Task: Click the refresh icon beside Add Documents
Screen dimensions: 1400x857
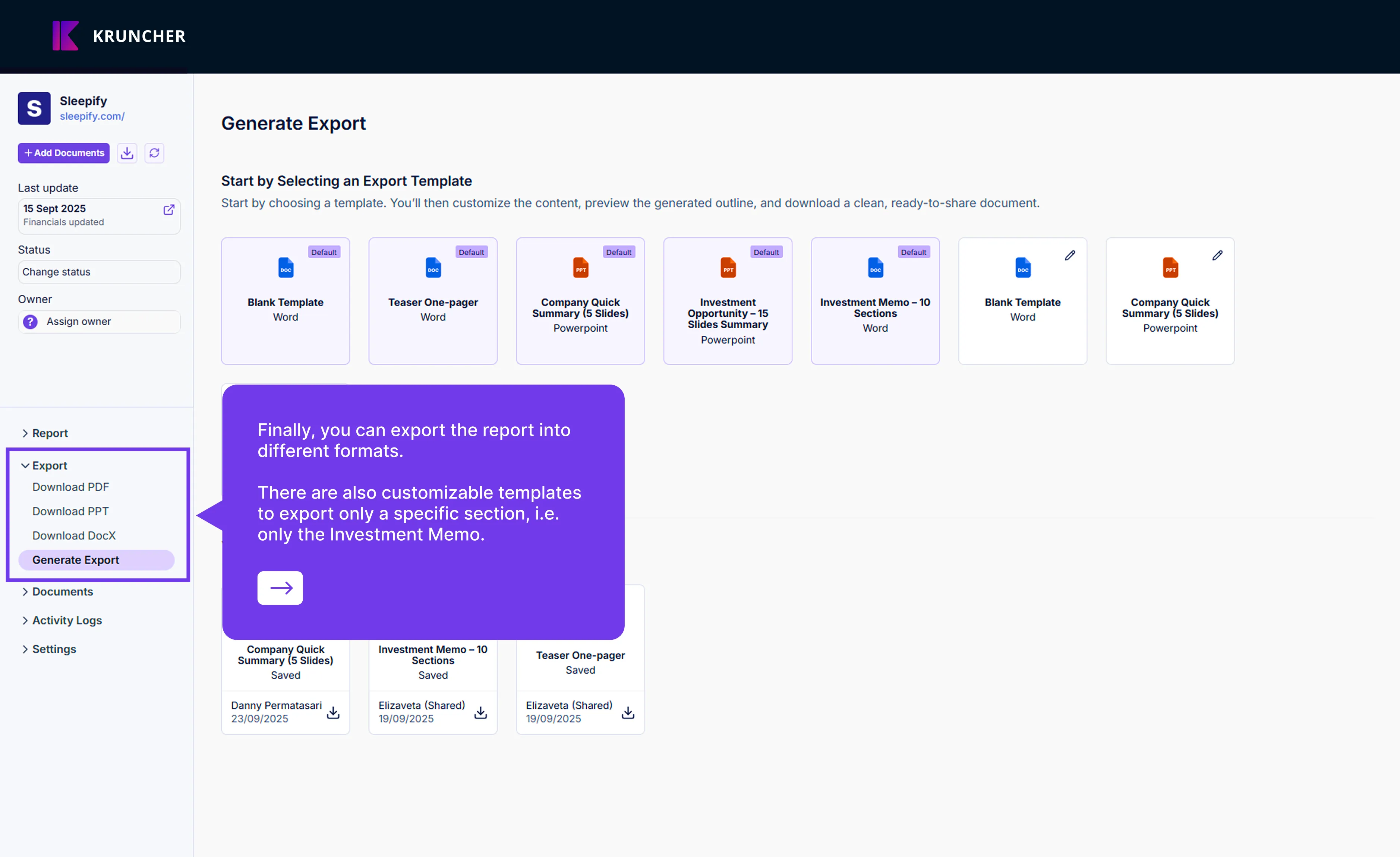Action: (x=154, y=153)
